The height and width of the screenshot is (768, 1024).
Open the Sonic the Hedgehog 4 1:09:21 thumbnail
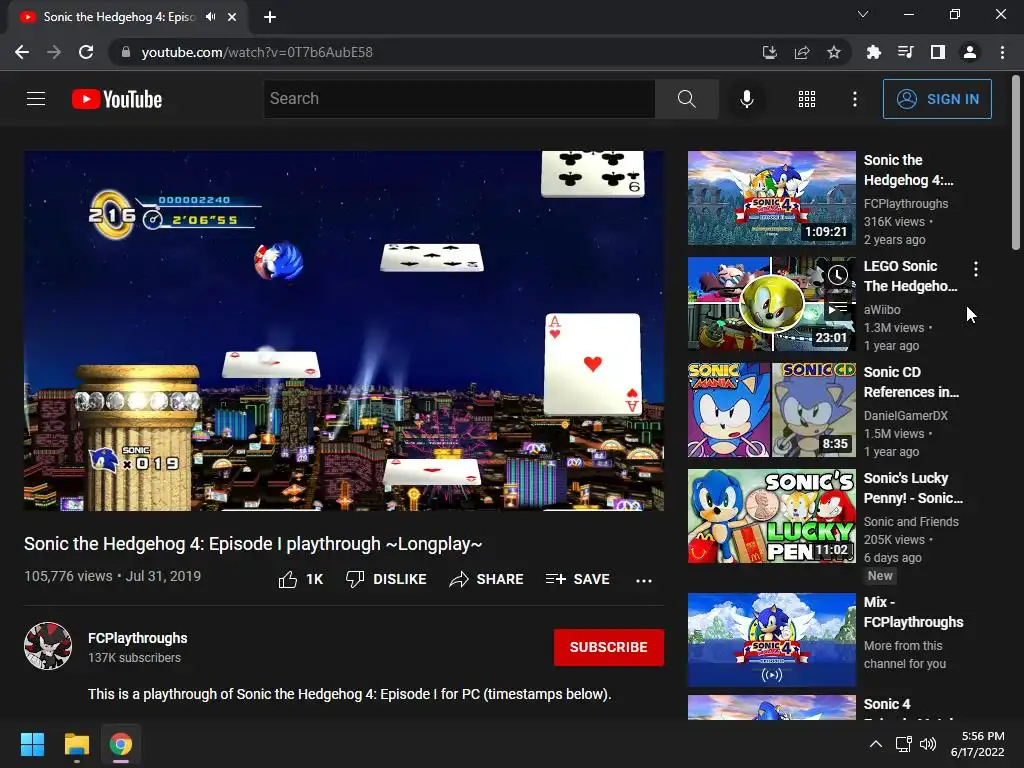point(771,198)
